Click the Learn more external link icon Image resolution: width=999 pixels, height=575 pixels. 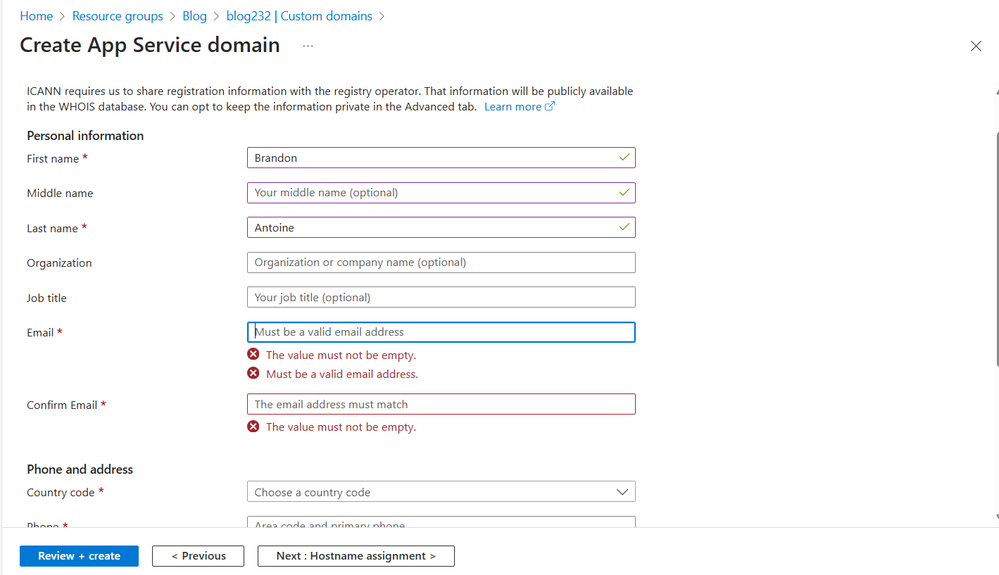(550, 107)
